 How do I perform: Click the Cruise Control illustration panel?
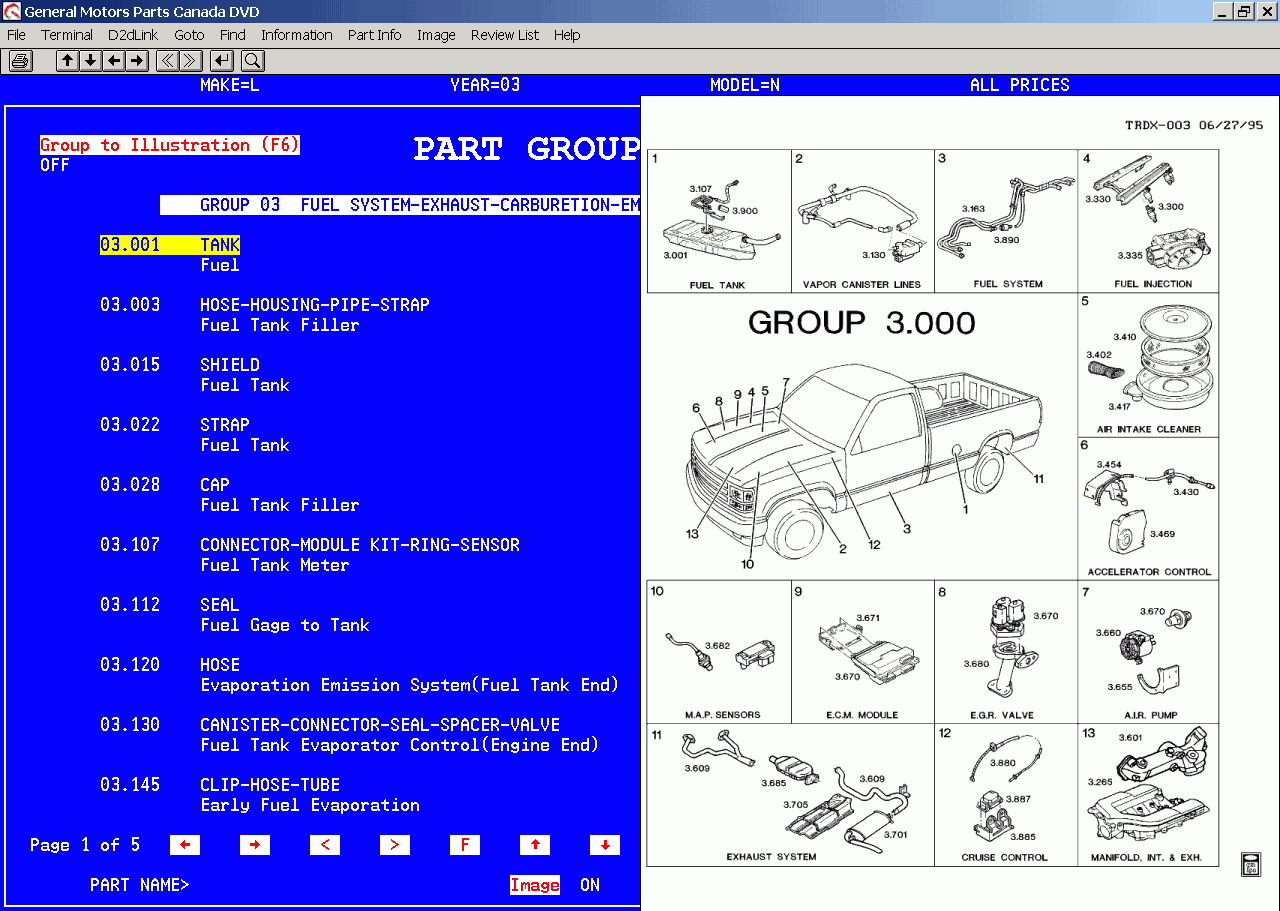tap(1006, 795)
